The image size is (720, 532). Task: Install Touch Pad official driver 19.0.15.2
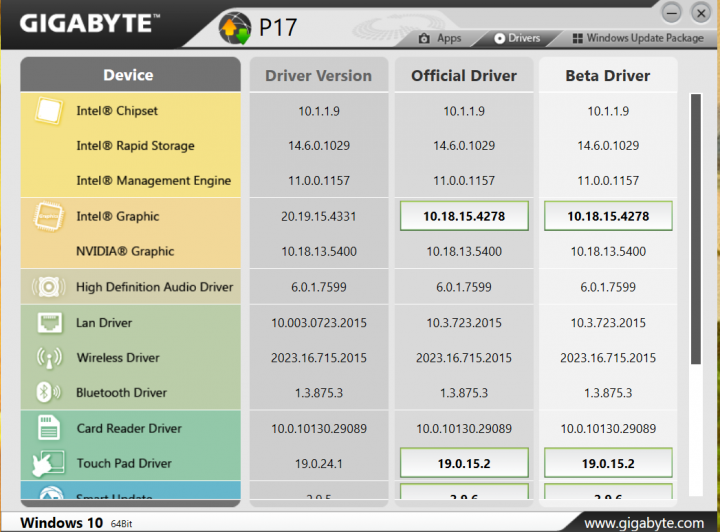pyautogui.click(x=464, y=463)
